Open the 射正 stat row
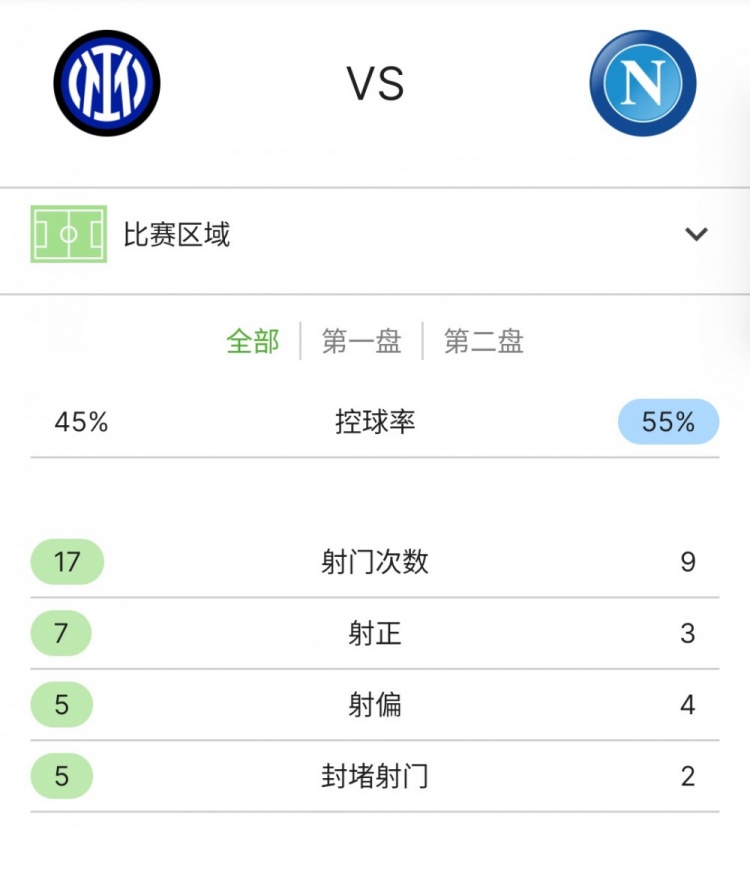 [375, 633]
